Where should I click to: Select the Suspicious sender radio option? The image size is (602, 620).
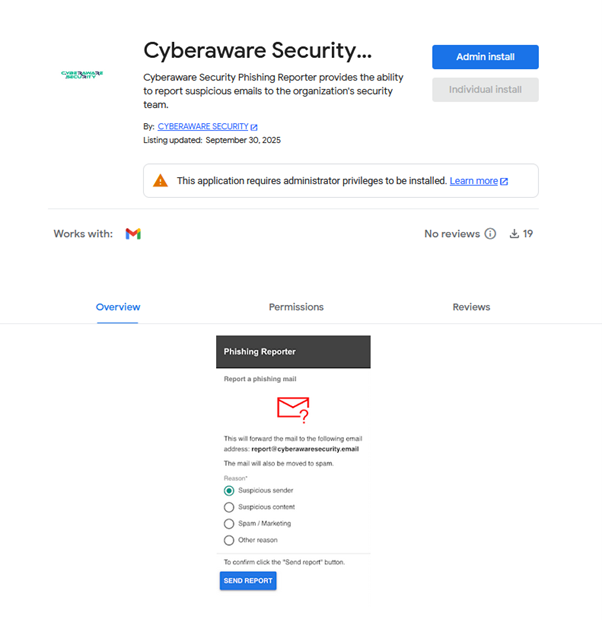point(229,491)
